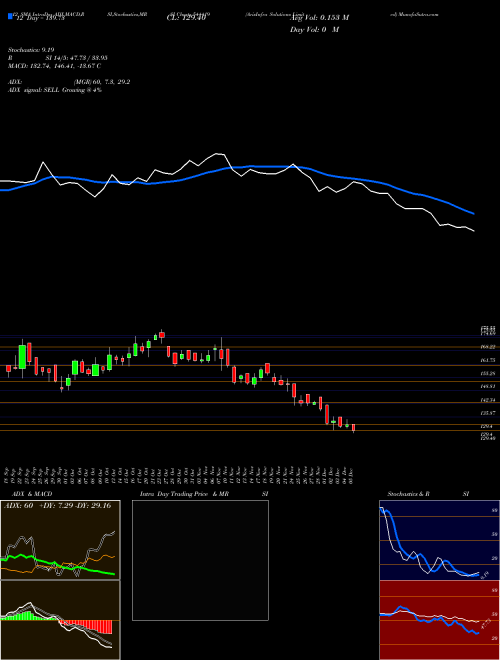500x660 pixels.
Task: Click 'ADX signal: SELL Growing @ 4%' text
Action: point(55,90)
